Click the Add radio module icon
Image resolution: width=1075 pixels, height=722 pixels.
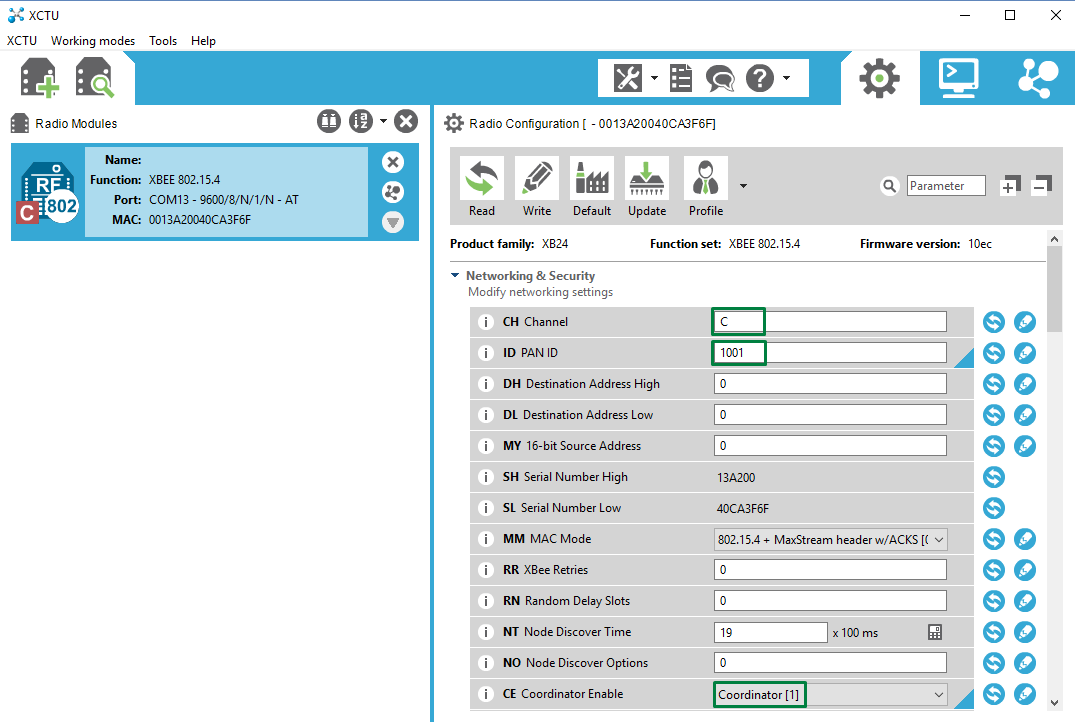coord(40,78)
